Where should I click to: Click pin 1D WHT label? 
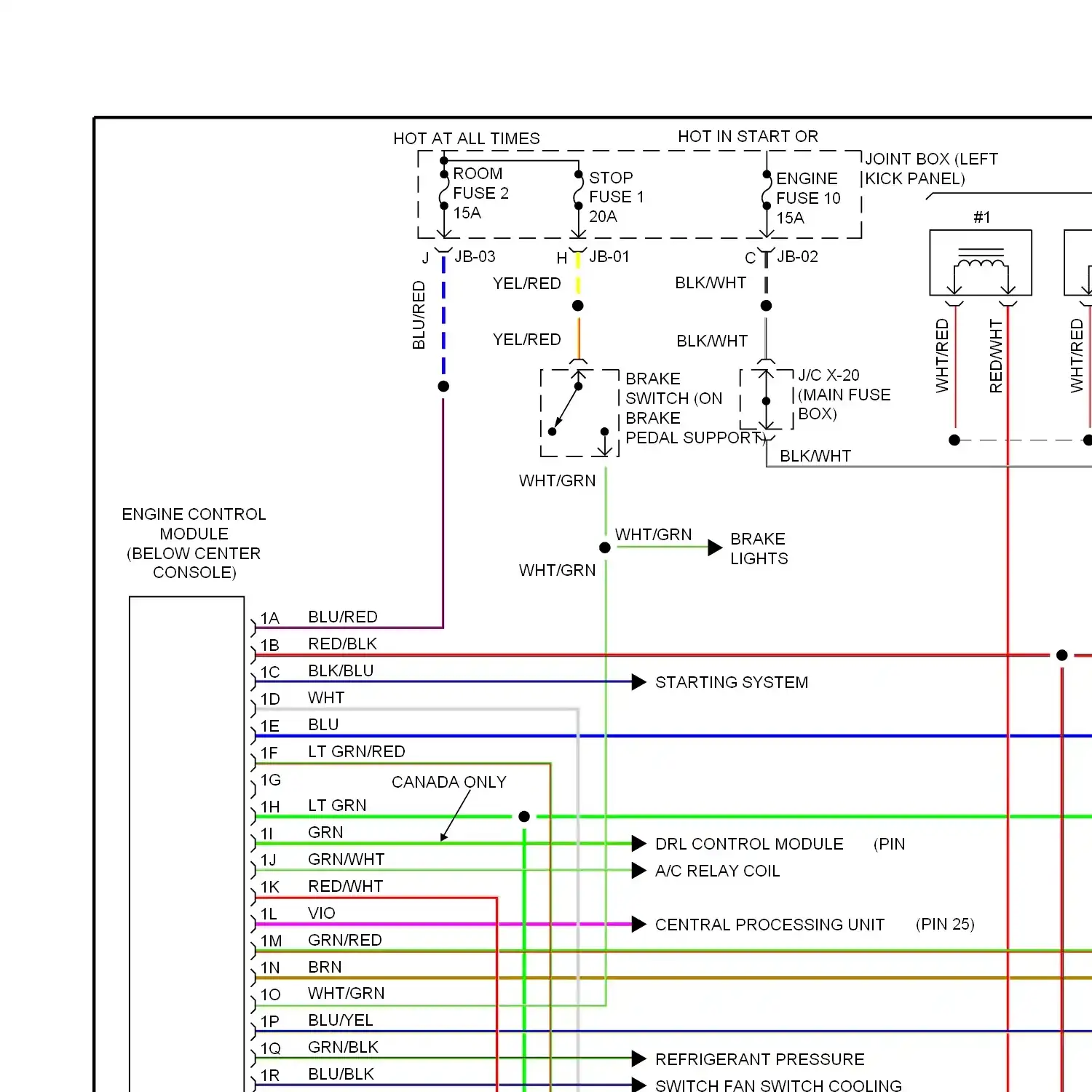pyautogui.click(x=326, y=697)
